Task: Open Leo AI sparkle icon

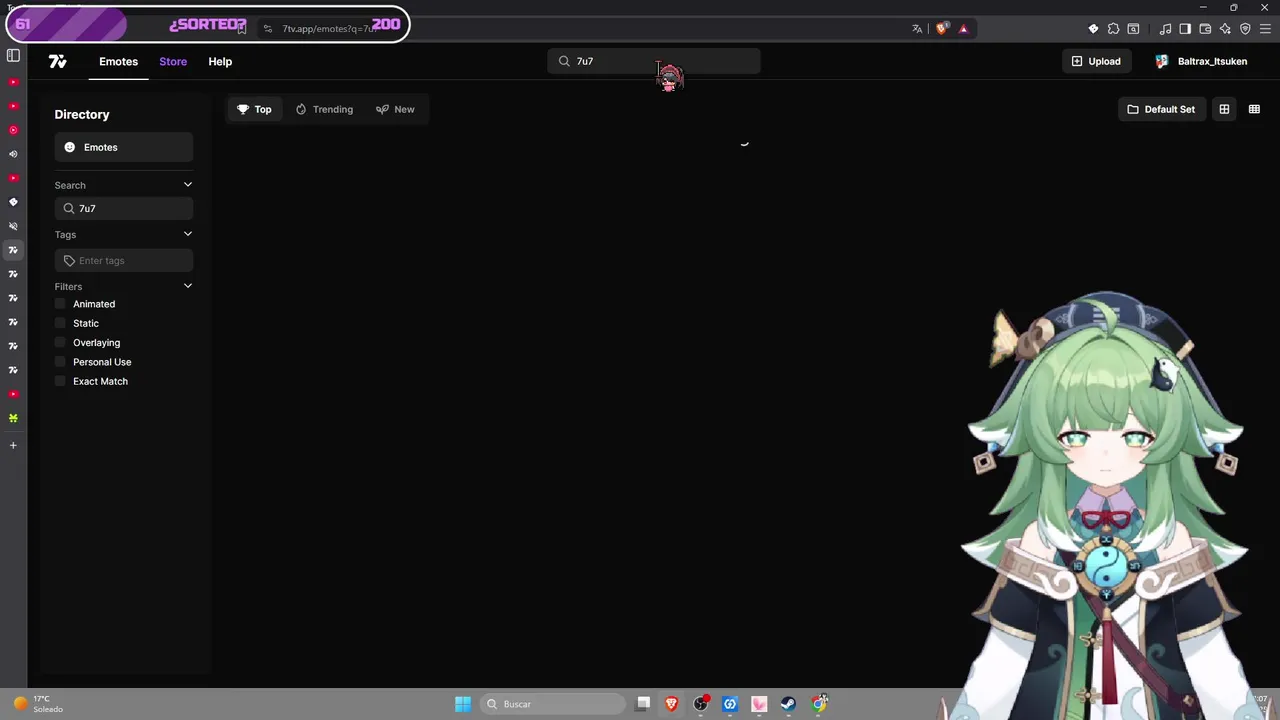Action: (1225, 29)
